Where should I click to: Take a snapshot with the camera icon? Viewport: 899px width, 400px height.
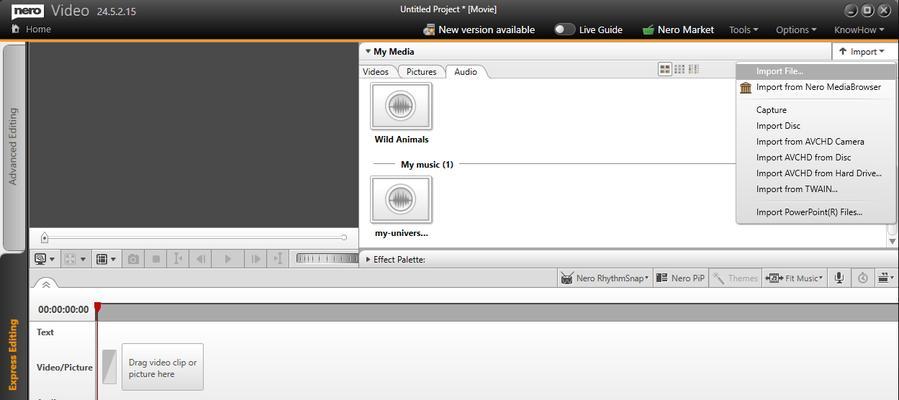134,259
